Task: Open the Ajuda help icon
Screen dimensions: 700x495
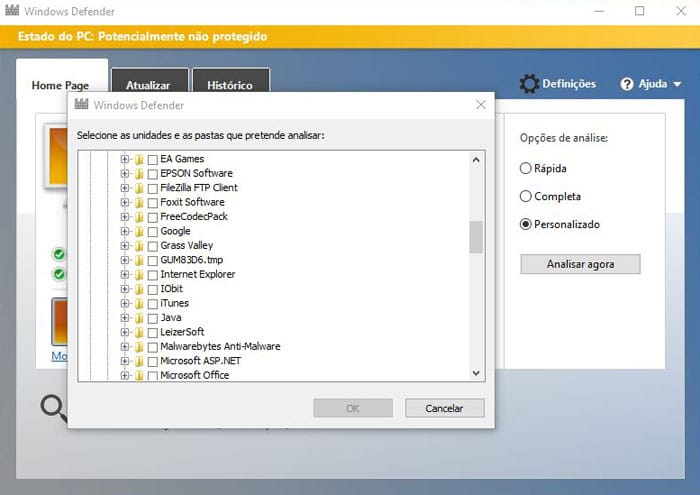Action: coord(627,84)
